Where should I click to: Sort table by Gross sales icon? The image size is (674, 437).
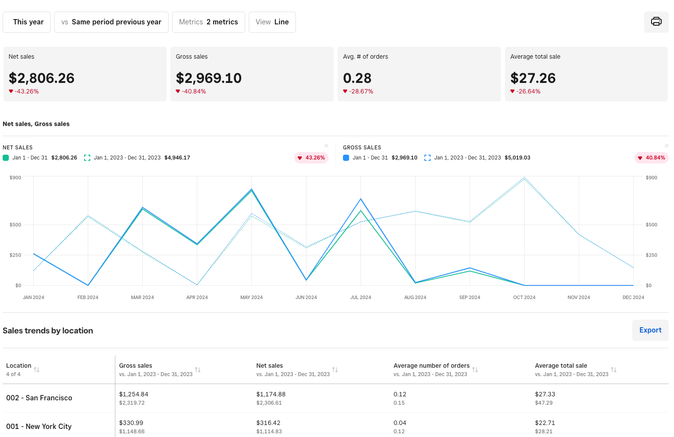(198, 370)
